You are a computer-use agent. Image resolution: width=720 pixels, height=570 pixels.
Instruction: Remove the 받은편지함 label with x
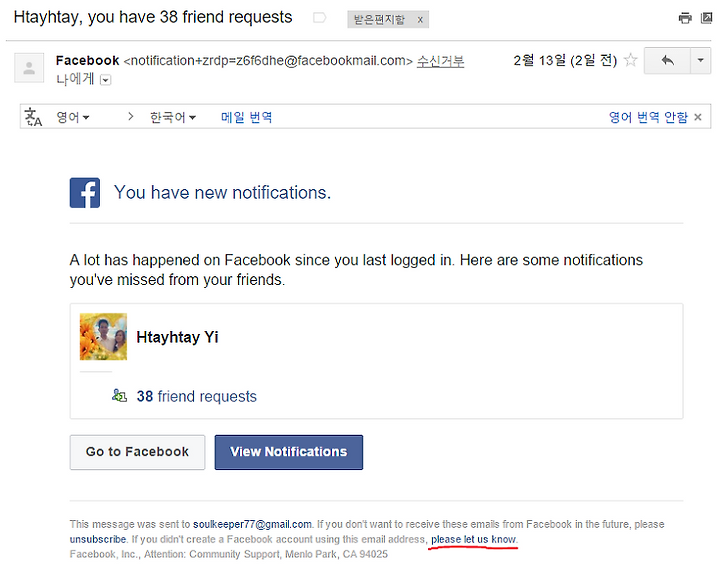pyautogui.click(x=420, y=20)
